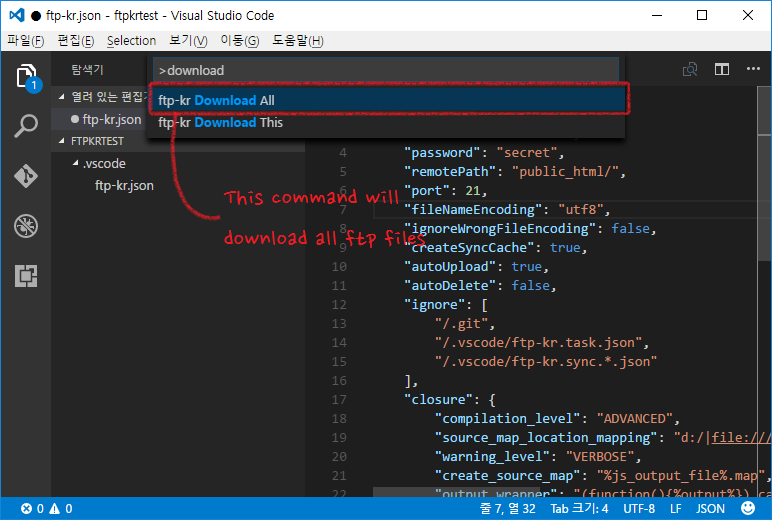Screen dimensions: 772x520
Task: Open the Debug view icon
Action: pos(26,226)
